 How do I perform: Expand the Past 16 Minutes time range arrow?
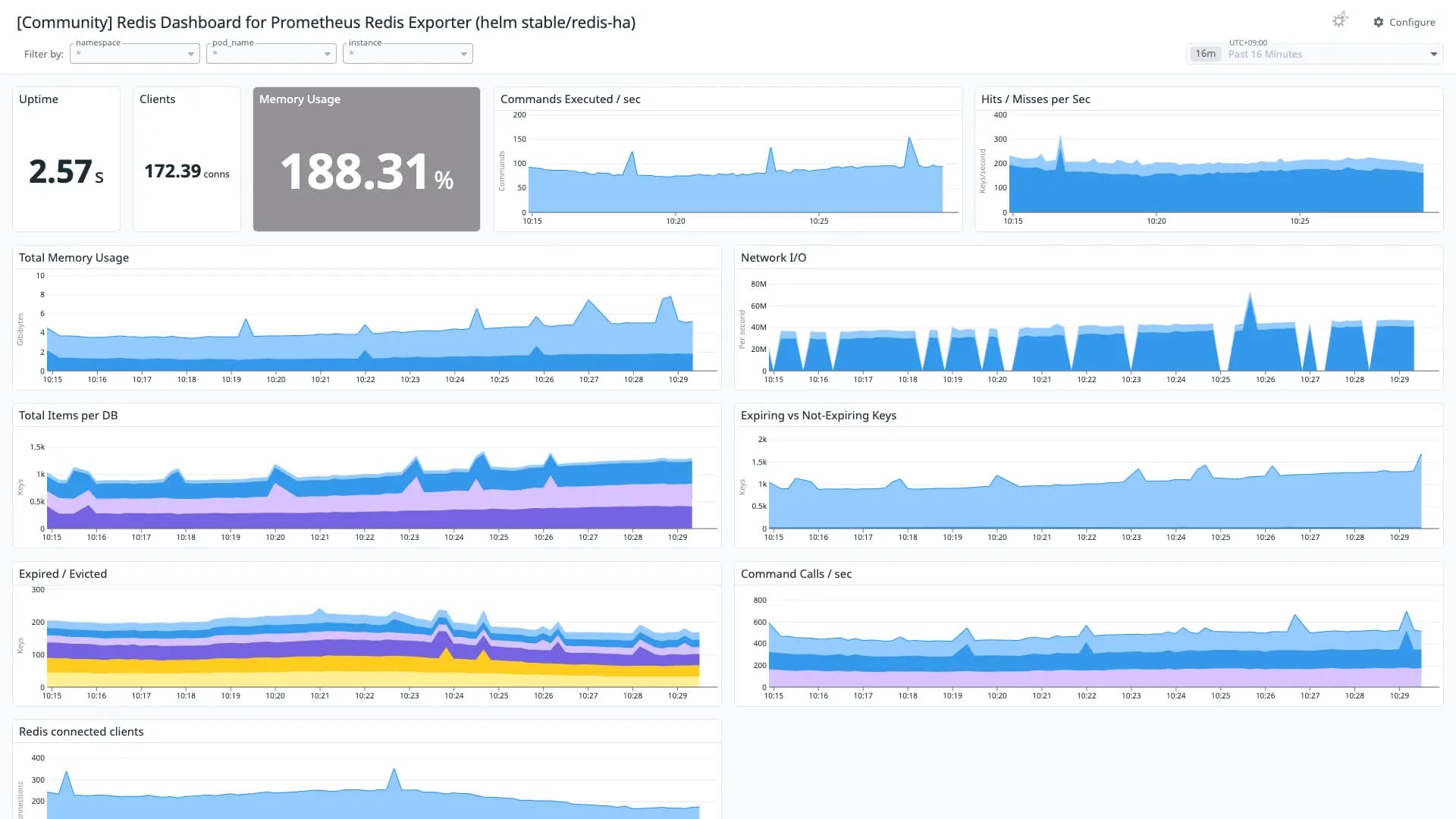[x=1433, y=54]
